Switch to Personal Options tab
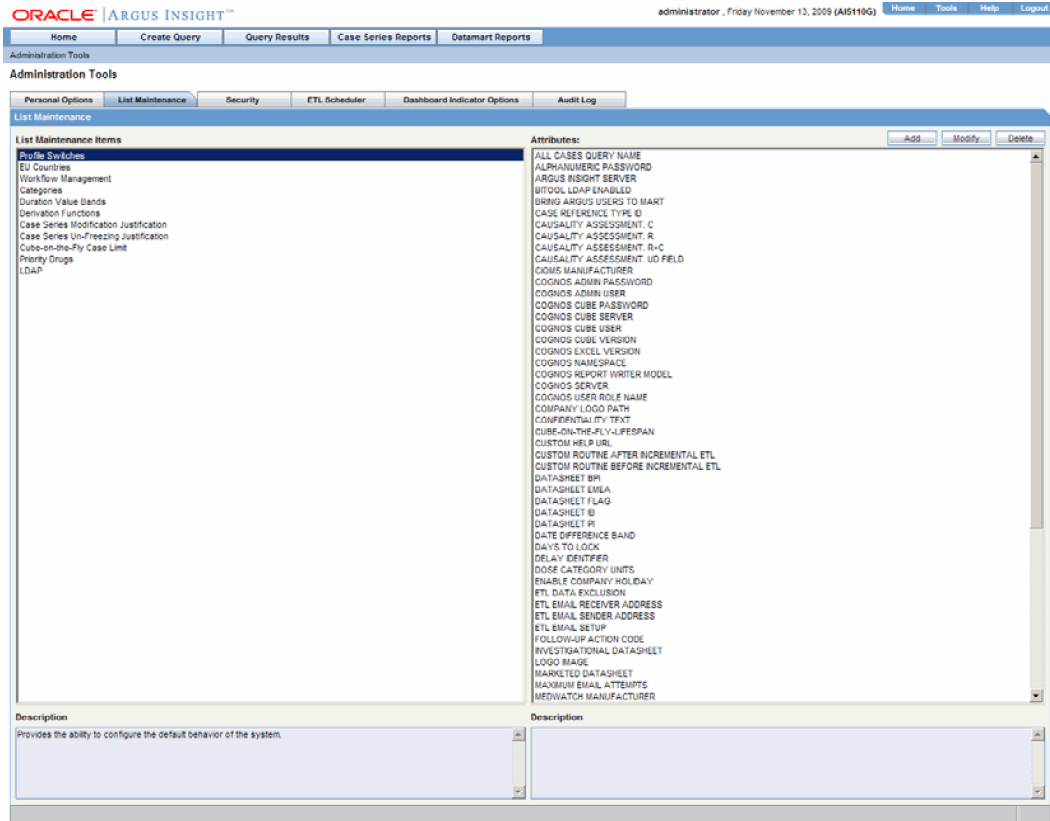Screen dimensions: 1050x821 [x=58, y=100]
